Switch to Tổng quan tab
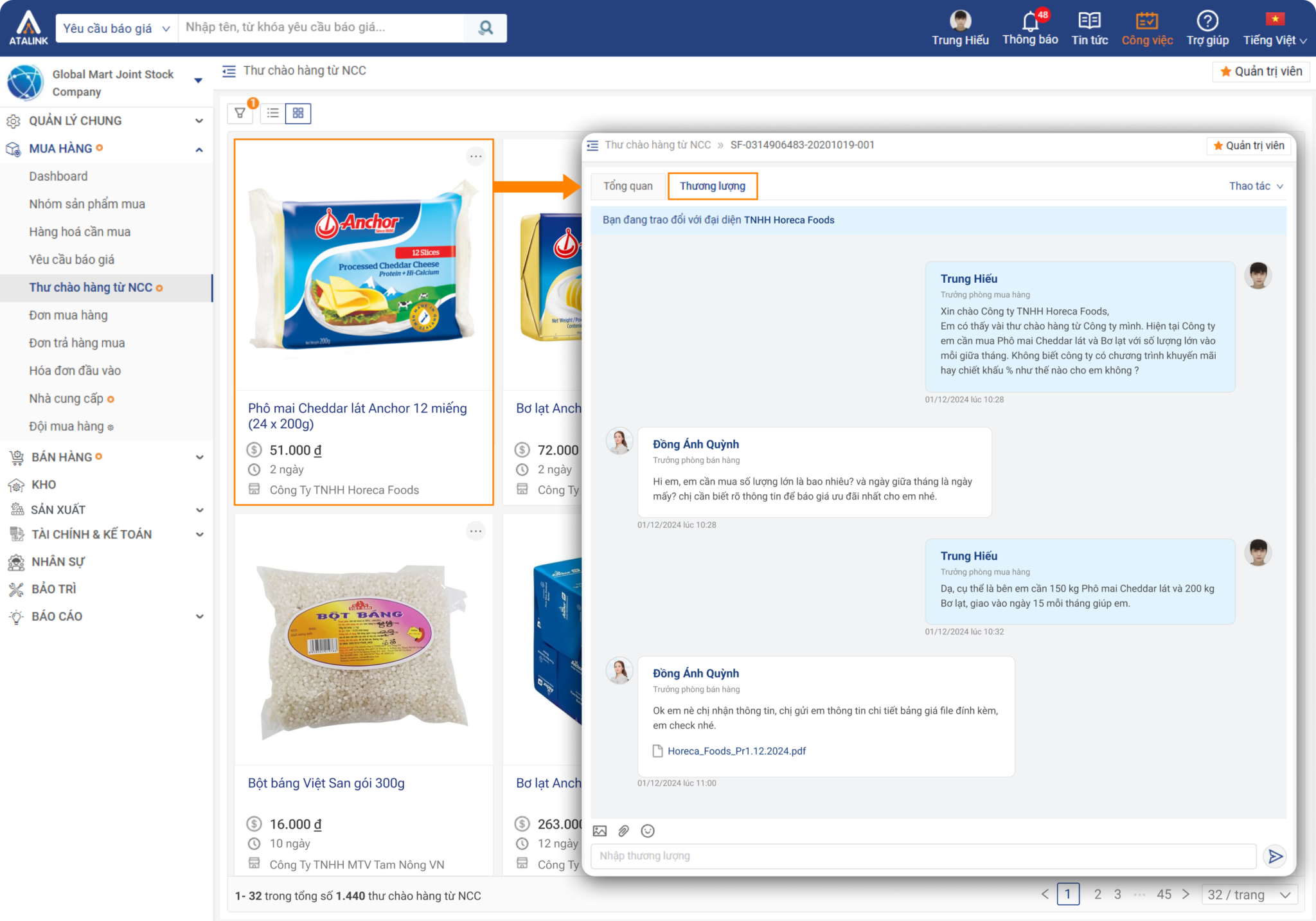The image size is (1316, 921). click(628, 186)
